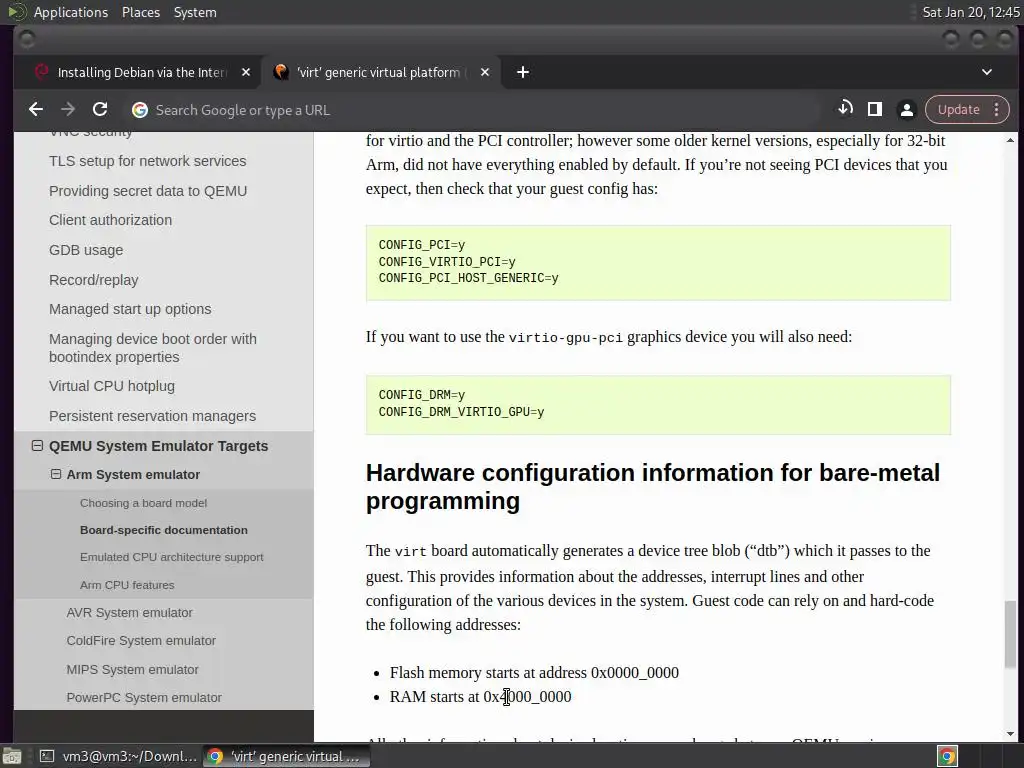The height and width of the screenshot is (768, 1024).
Task: Open Board-specific documentation
Action: pyautogui.click(x=164, y=530)
